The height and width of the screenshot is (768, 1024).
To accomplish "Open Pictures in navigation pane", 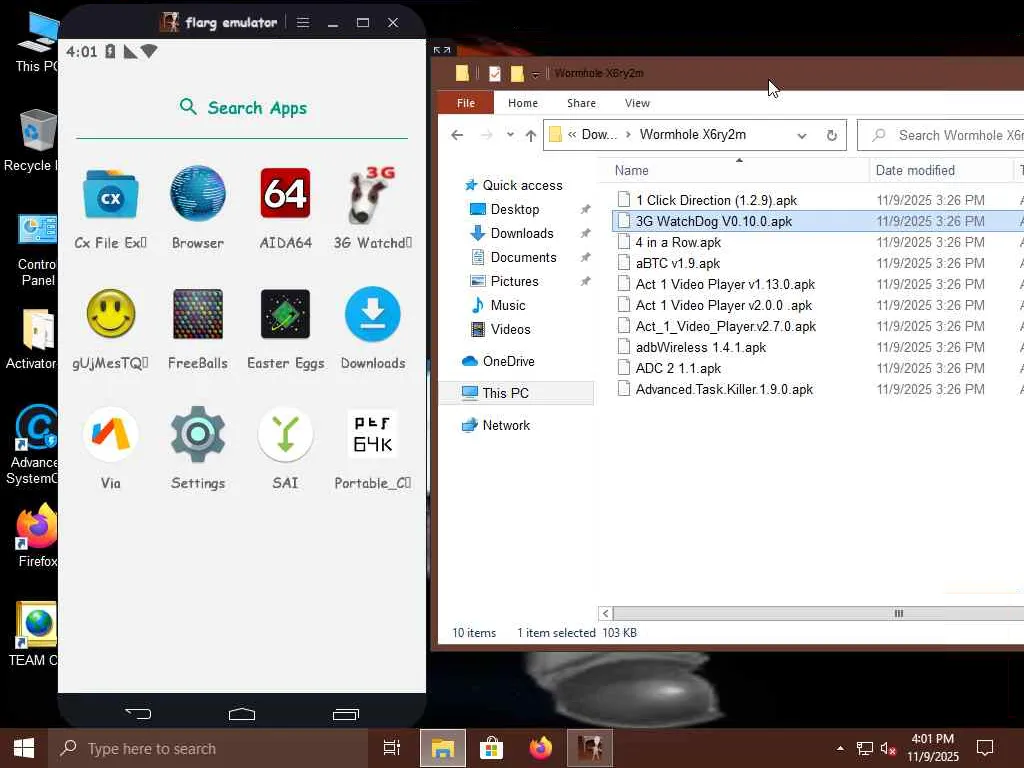I will 515,281.
